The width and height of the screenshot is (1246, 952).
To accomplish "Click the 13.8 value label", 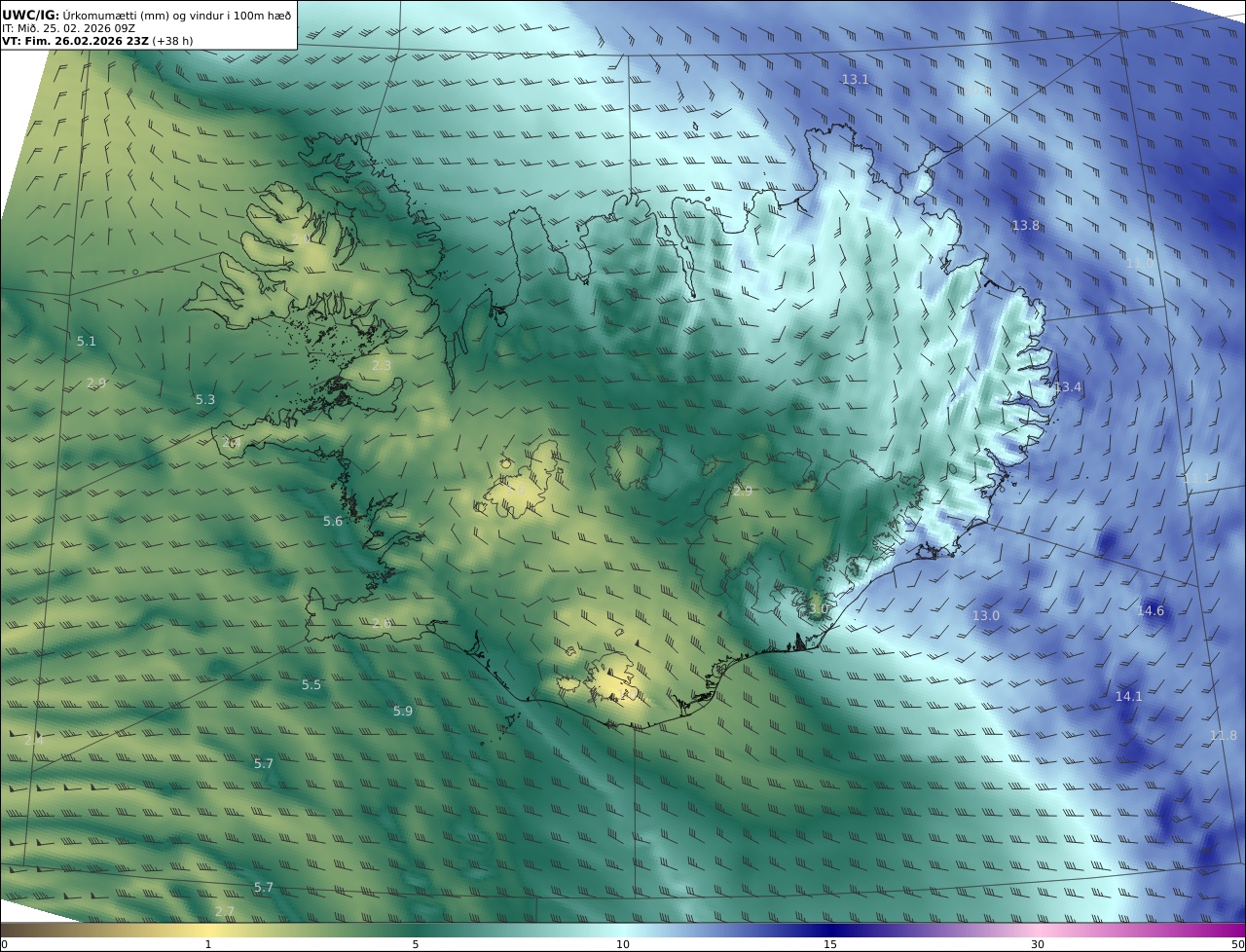I will point(1025,225).
